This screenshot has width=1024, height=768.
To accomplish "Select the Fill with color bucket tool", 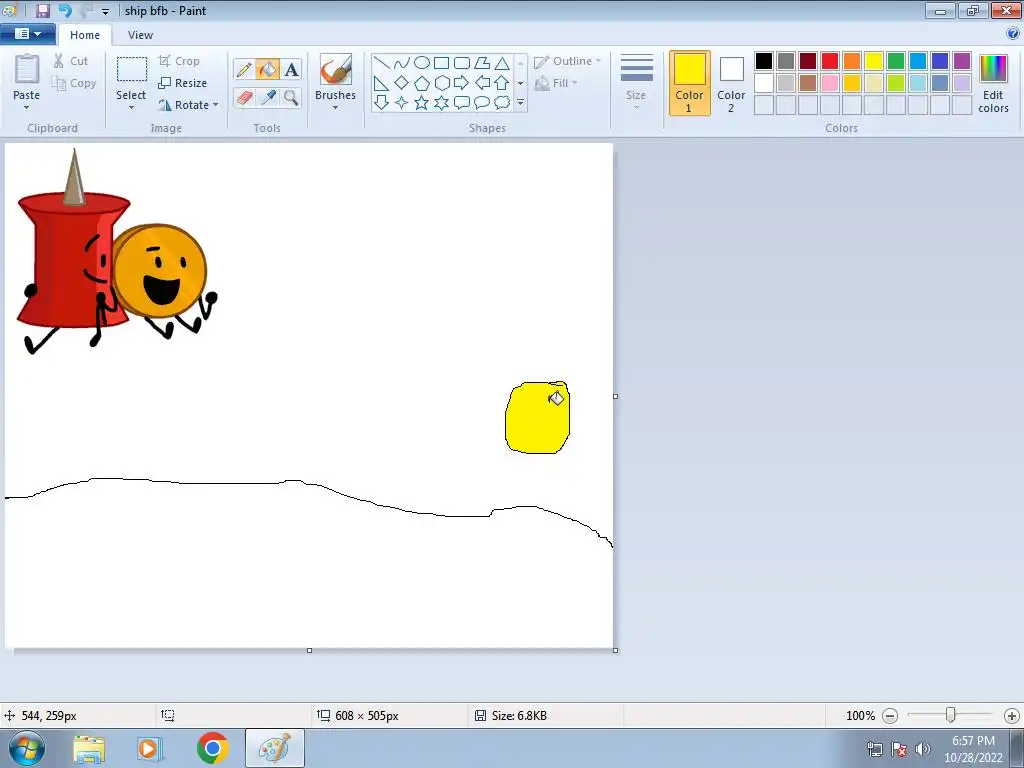I will point(267,69).
